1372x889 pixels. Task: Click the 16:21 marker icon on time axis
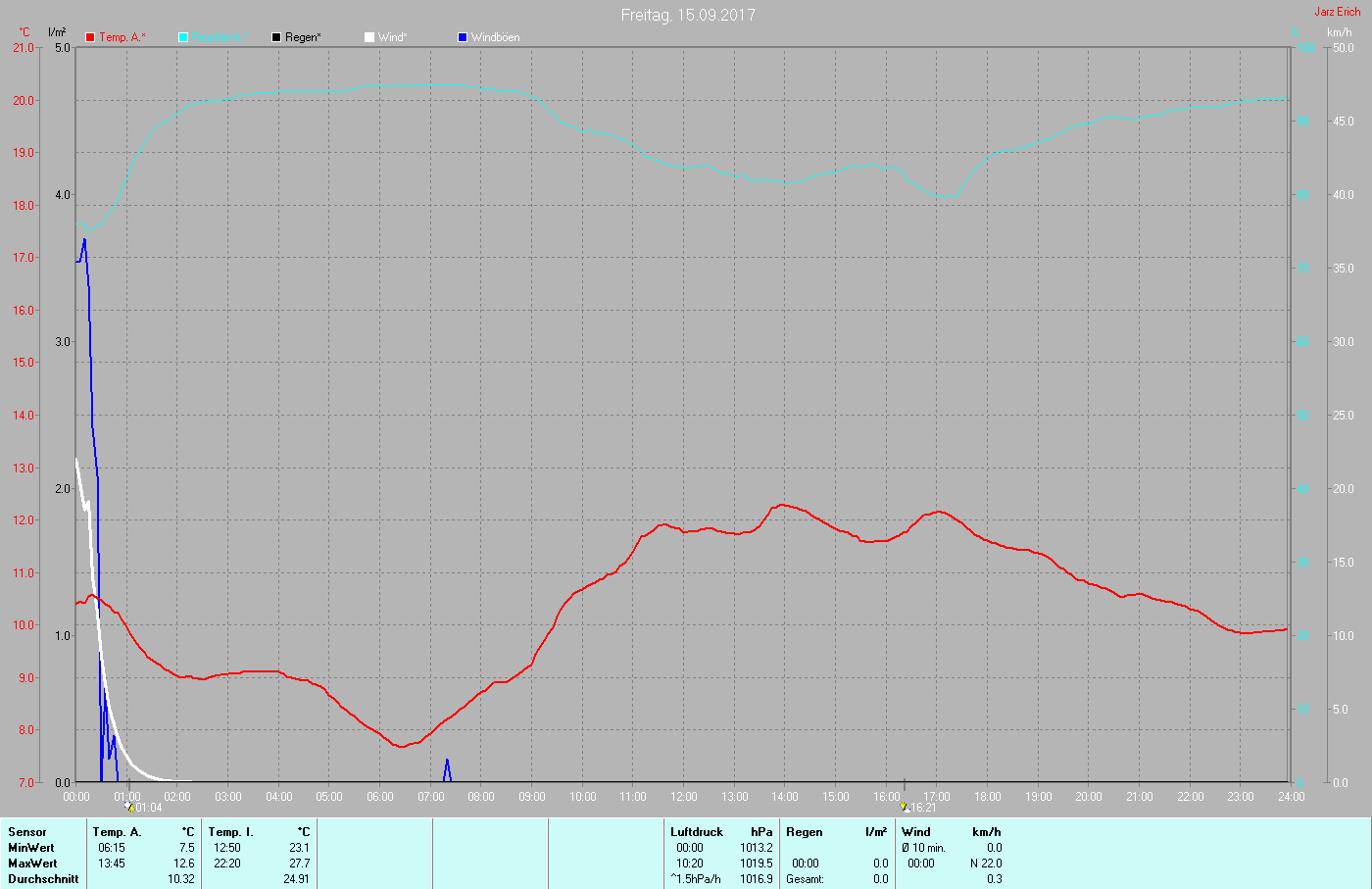(x=905, y=807)
